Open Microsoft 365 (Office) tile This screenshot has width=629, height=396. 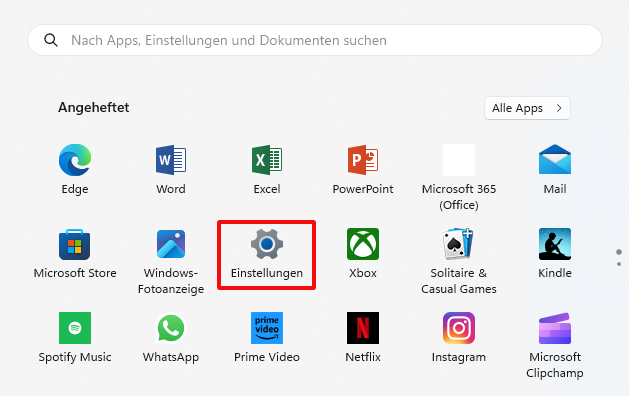(x=459, y=160)
